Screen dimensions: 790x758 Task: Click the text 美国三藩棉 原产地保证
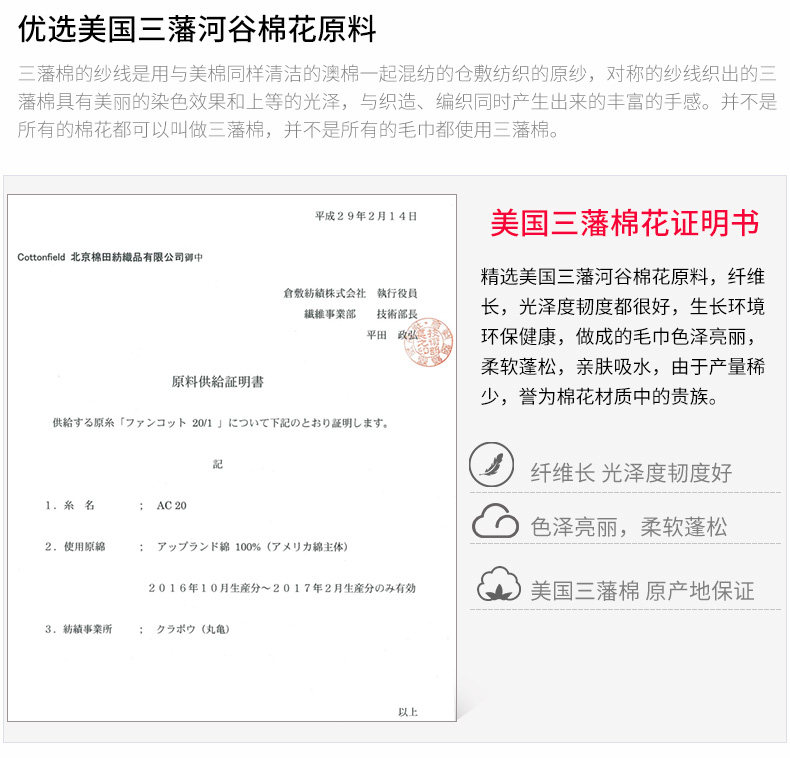tap(642, 591)
